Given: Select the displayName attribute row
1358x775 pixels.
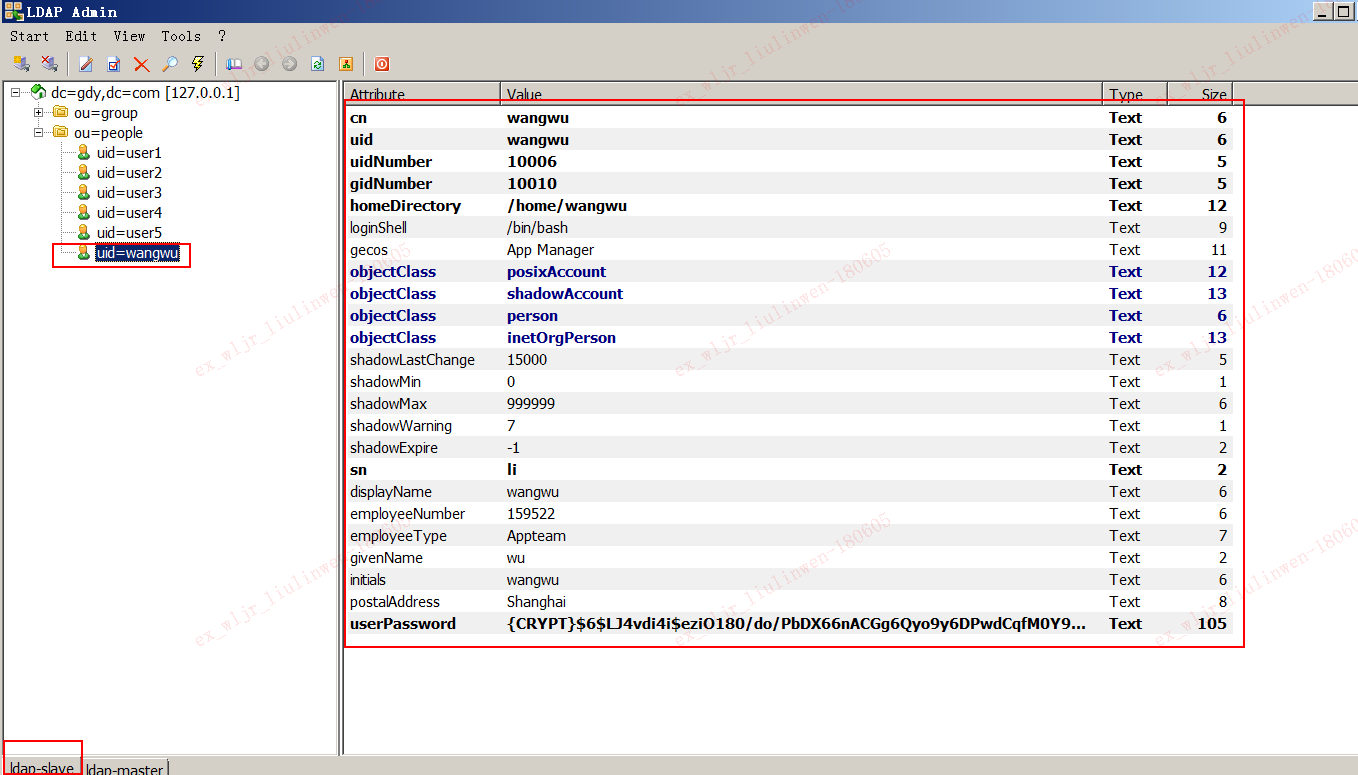Looking at the screenshot, I should click(788, 491).
